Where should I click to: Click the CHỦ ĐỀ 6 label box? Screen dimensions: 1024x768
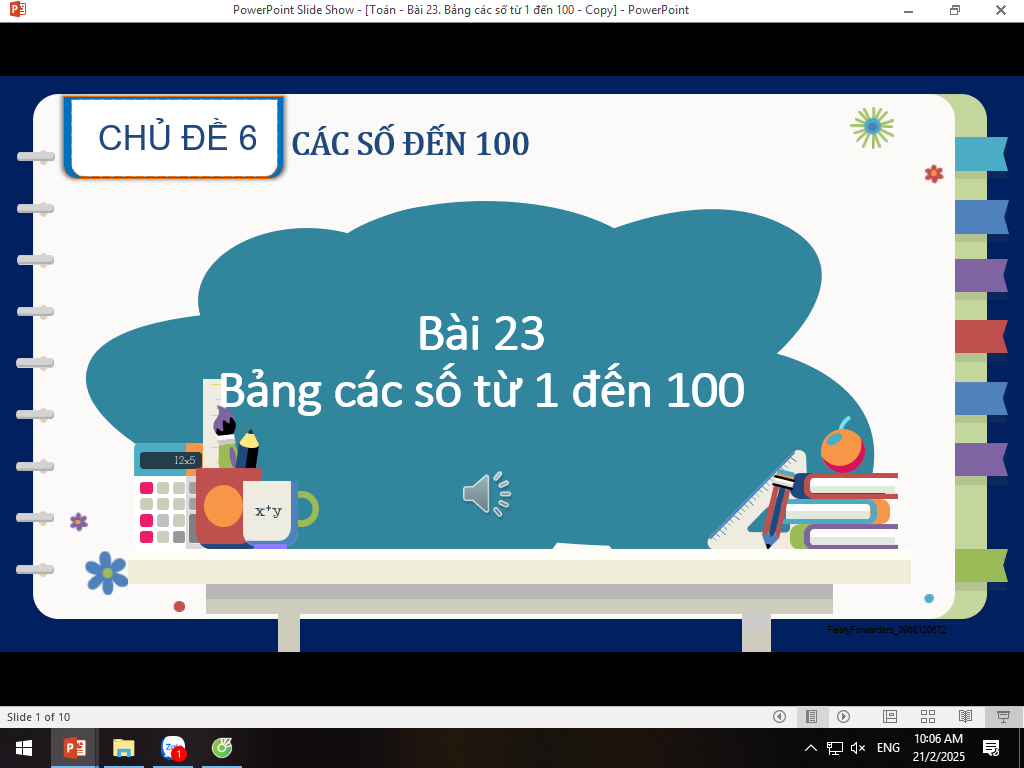(x=176, y=138)
